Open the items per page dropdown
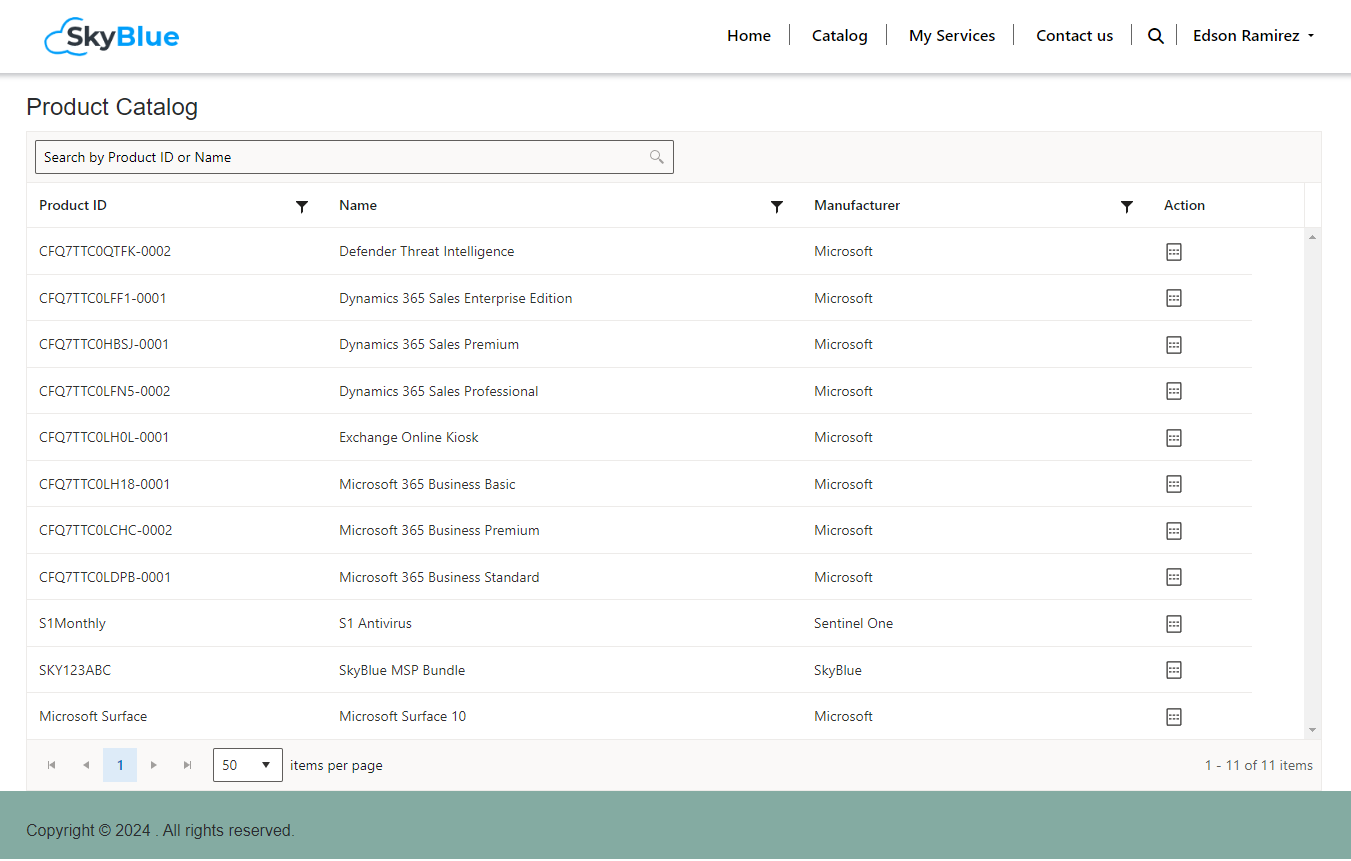Viewport: 1351px width, 861px height. coord(248,765)
